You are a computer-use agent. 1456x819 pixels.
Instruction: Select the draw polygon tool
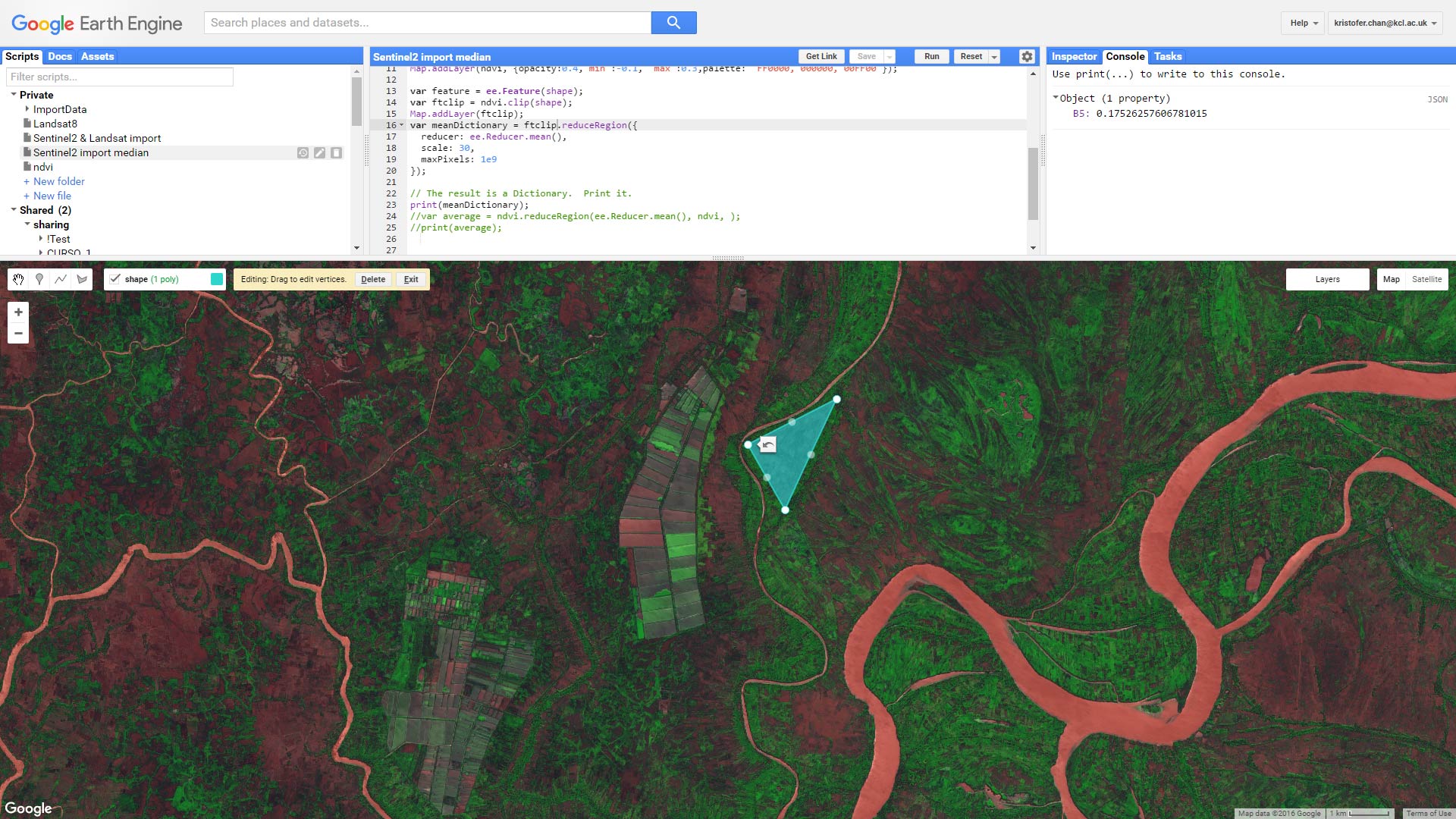(x=82, y=279)
